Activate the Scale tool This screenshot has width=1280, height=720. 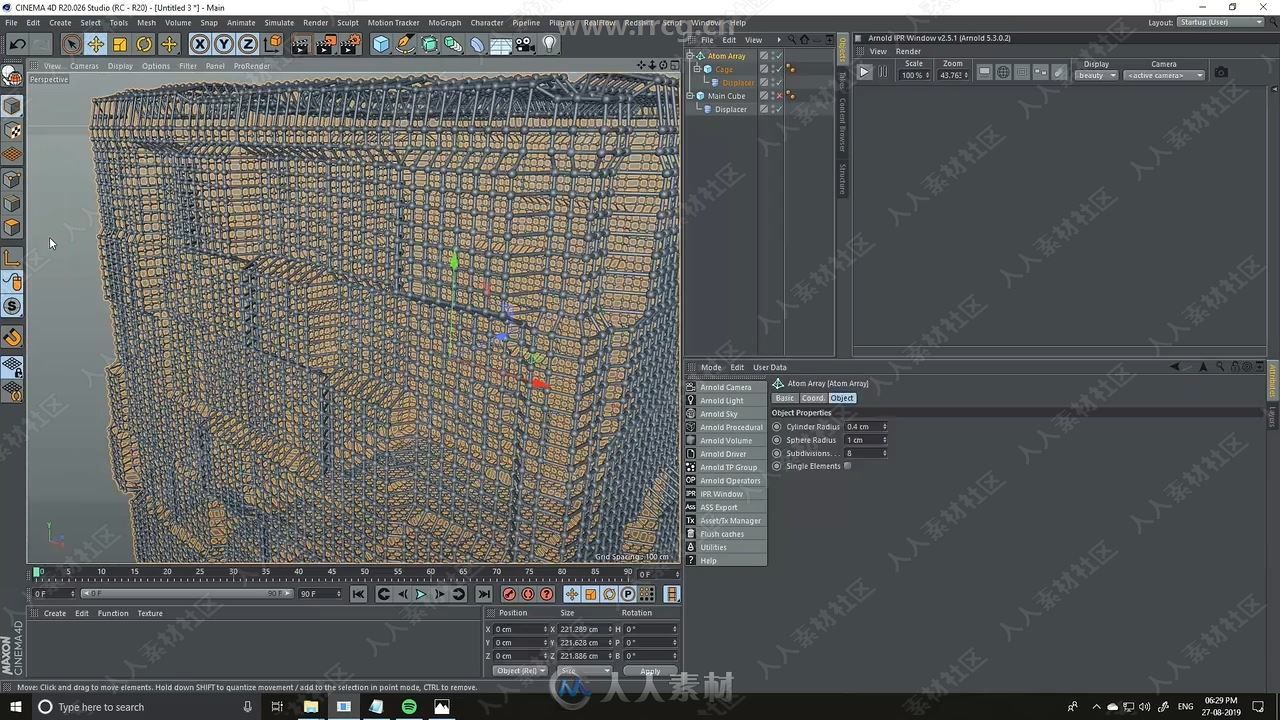[x=120, y=44]
